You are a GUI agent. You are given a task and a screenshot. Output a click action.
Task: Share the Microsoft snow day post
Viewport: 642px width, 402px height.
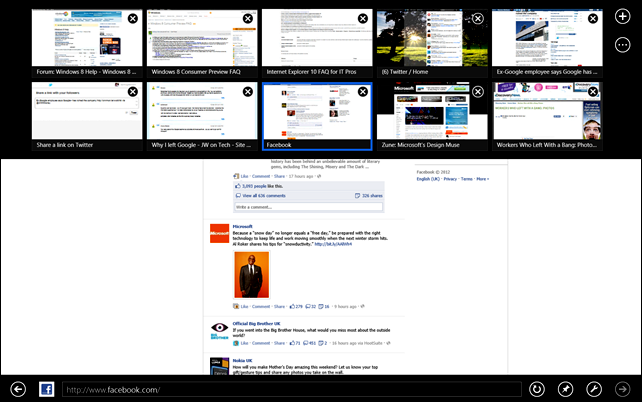click(279, 306)
